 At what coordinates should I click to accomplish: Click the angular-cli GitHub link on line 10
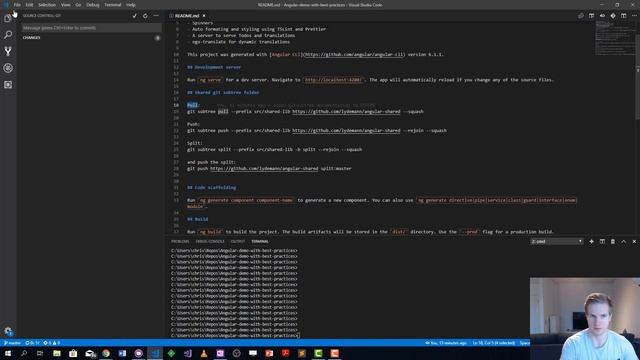point(353,54)
